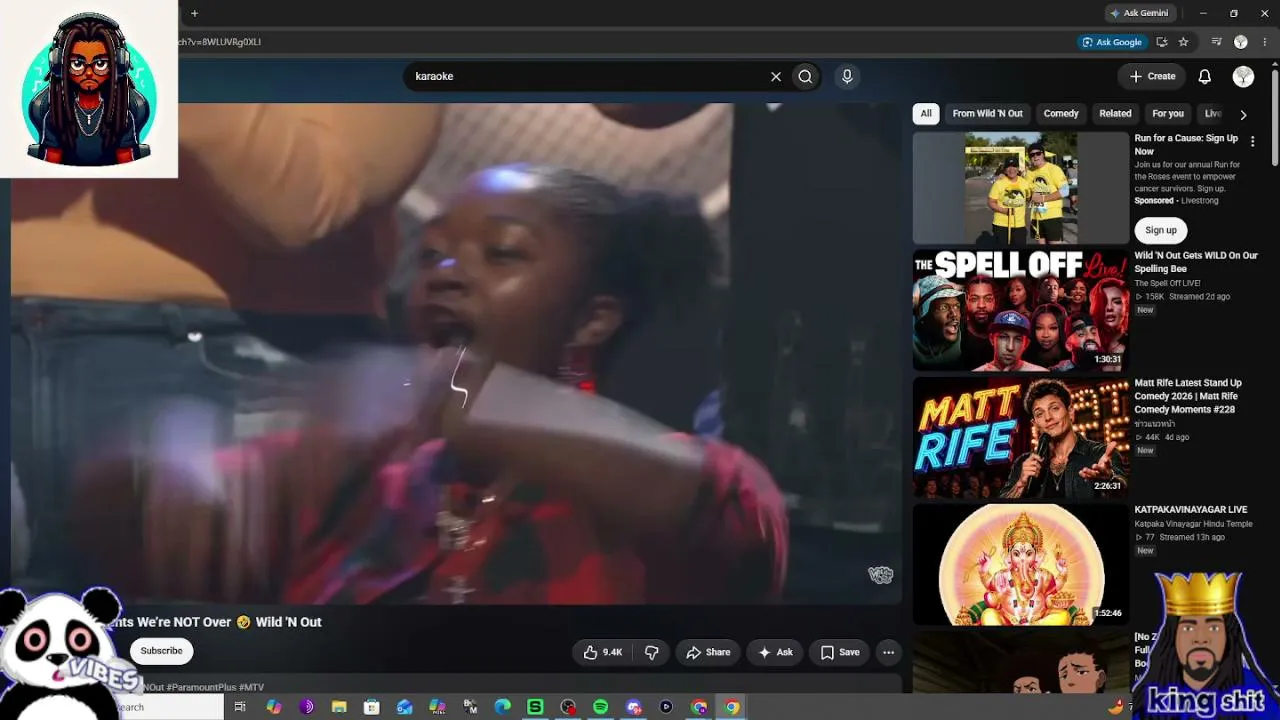Click the Ask button under the video
Image resolution: width=1280 pixels, height=720 pixels.
click(775, 652)
